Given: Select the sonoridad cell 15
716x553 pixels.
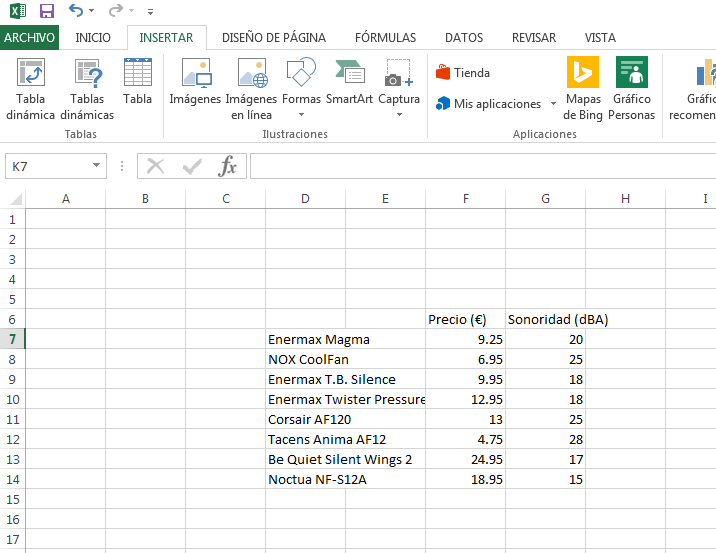Looking at the screenshot, I should (545, 479).
